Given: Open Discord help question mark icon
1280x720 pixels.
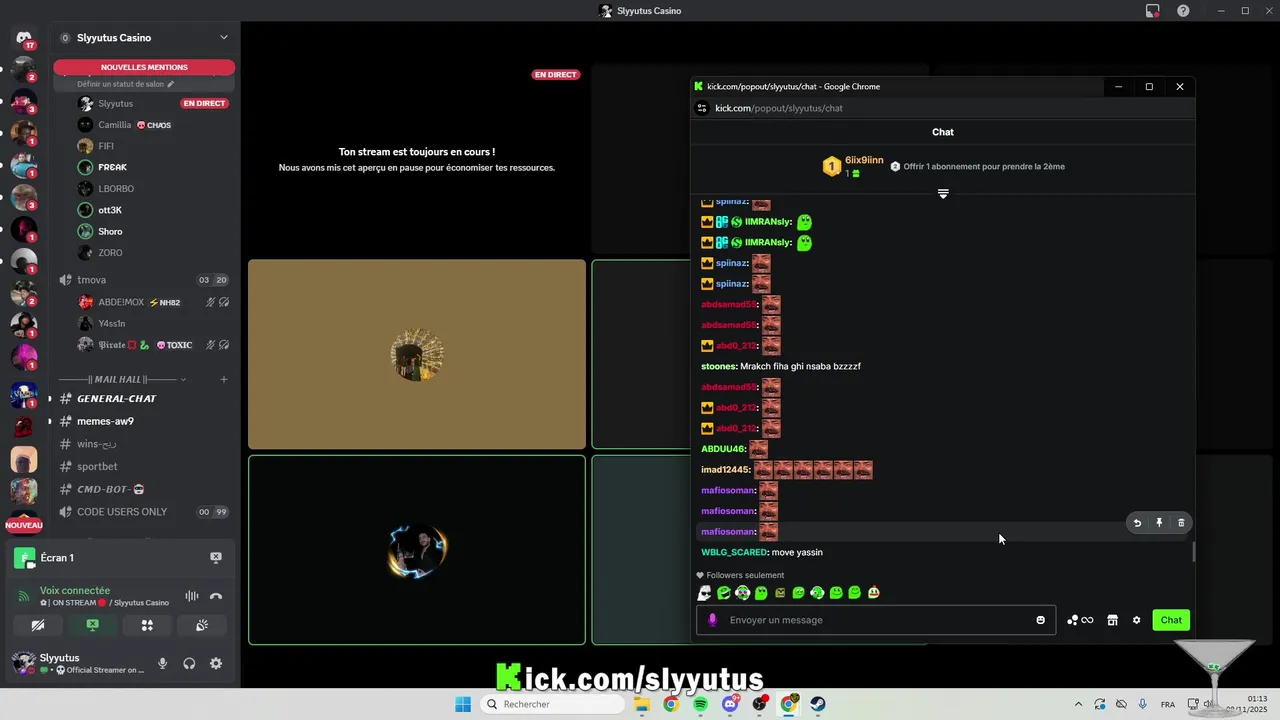Looking at the screenshot, I should (1183, 11).
